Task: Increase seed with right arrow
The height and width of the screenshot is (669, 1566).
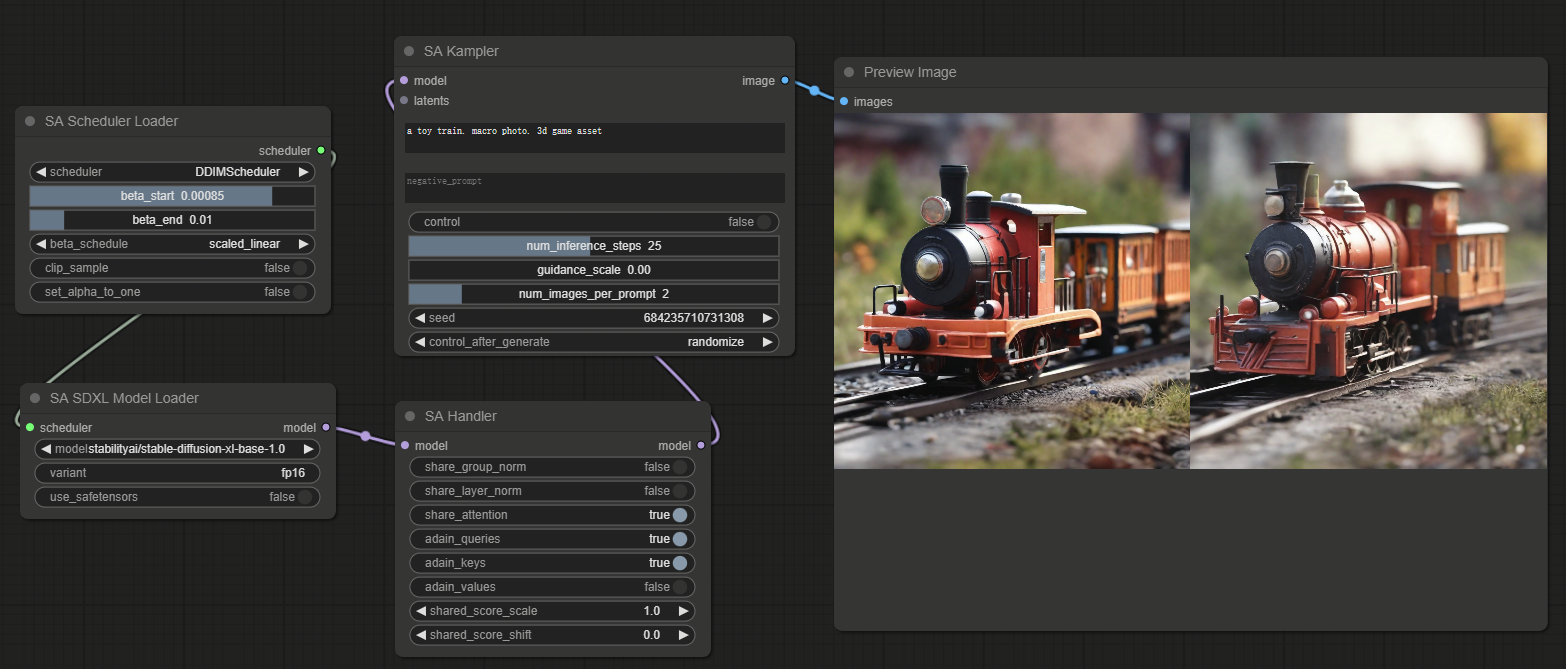Action: coord(767,318)
